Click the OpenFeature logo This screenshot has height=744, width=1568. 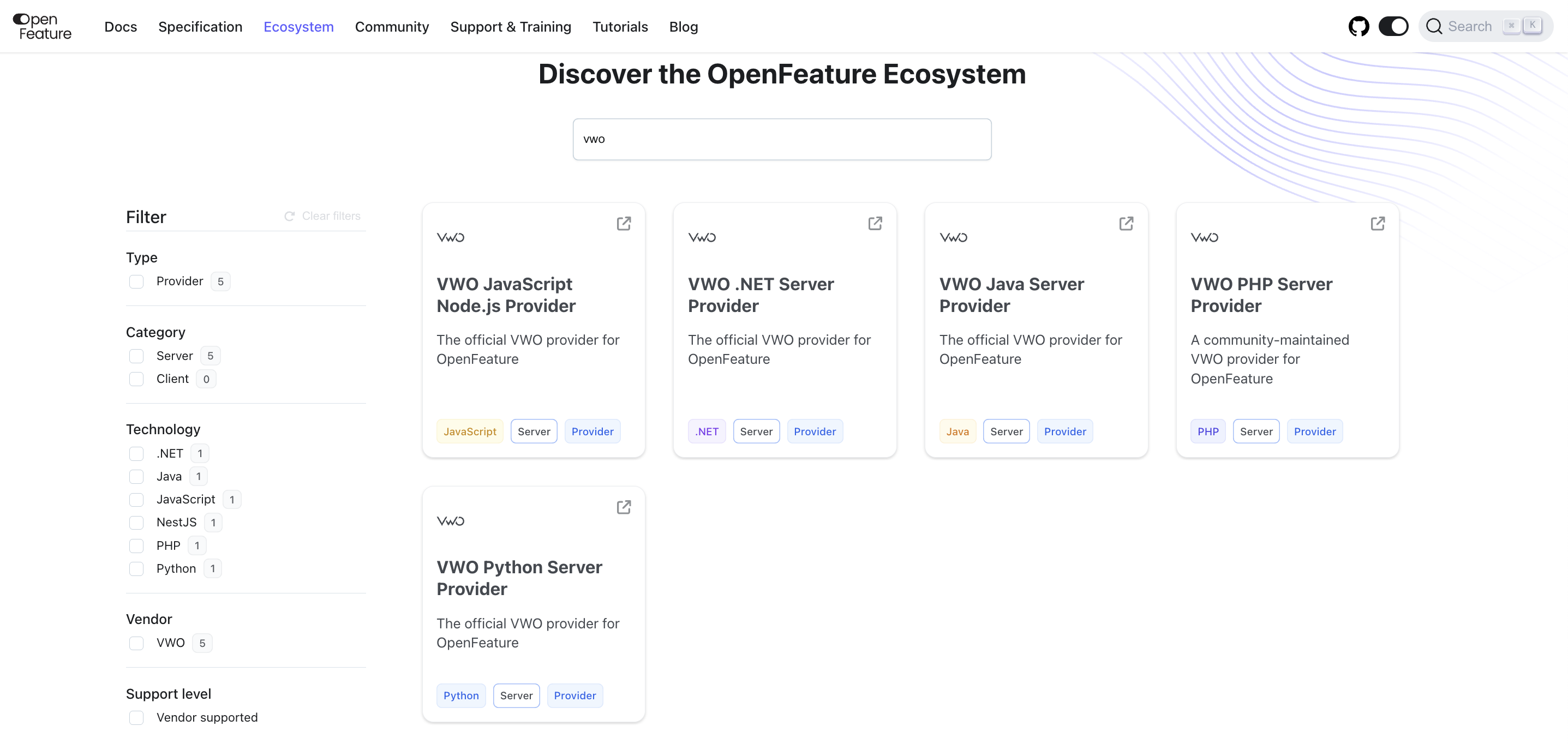tap(42, 26)
